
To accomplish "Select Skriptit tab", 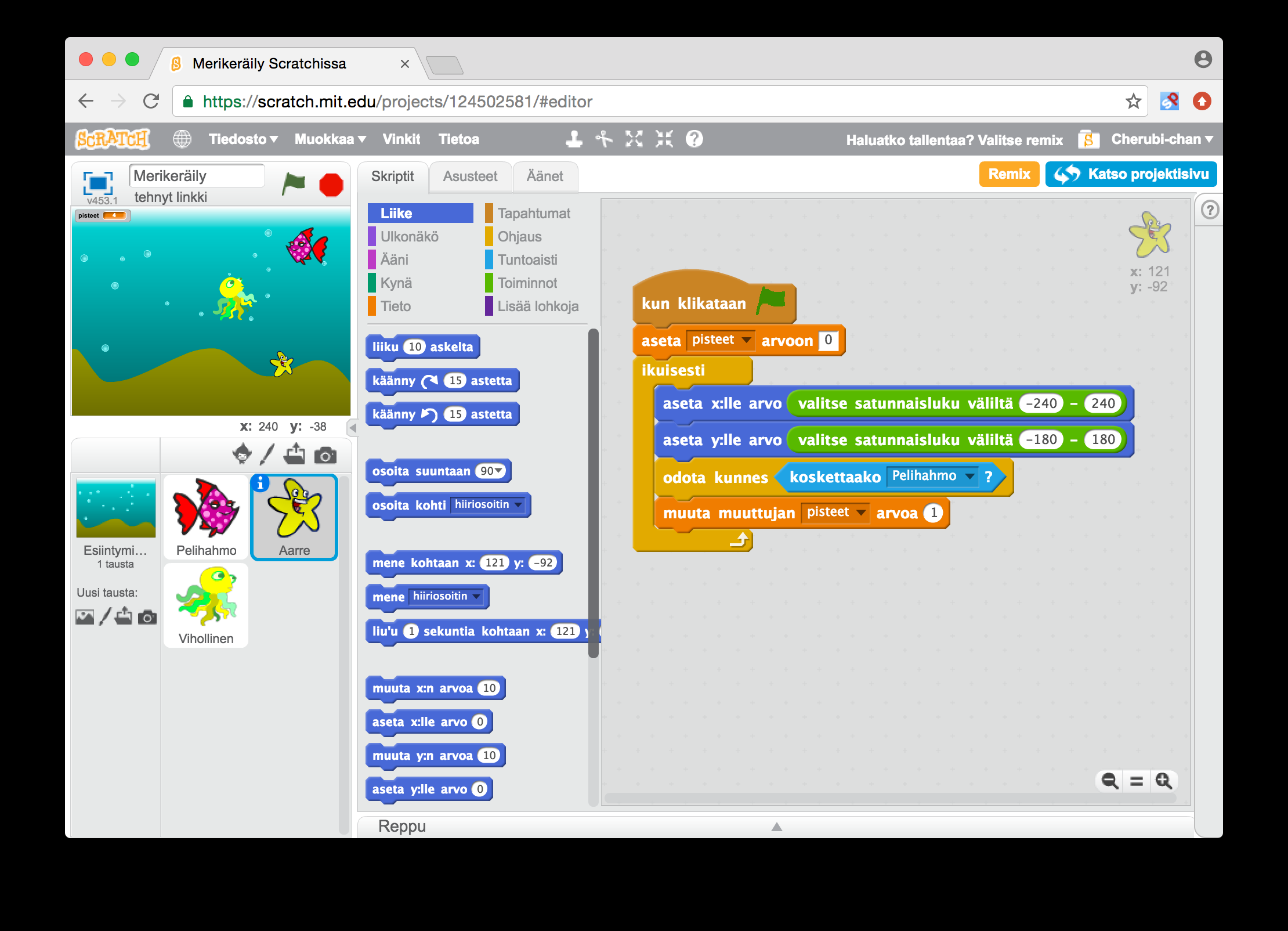I will pos(393,176).
